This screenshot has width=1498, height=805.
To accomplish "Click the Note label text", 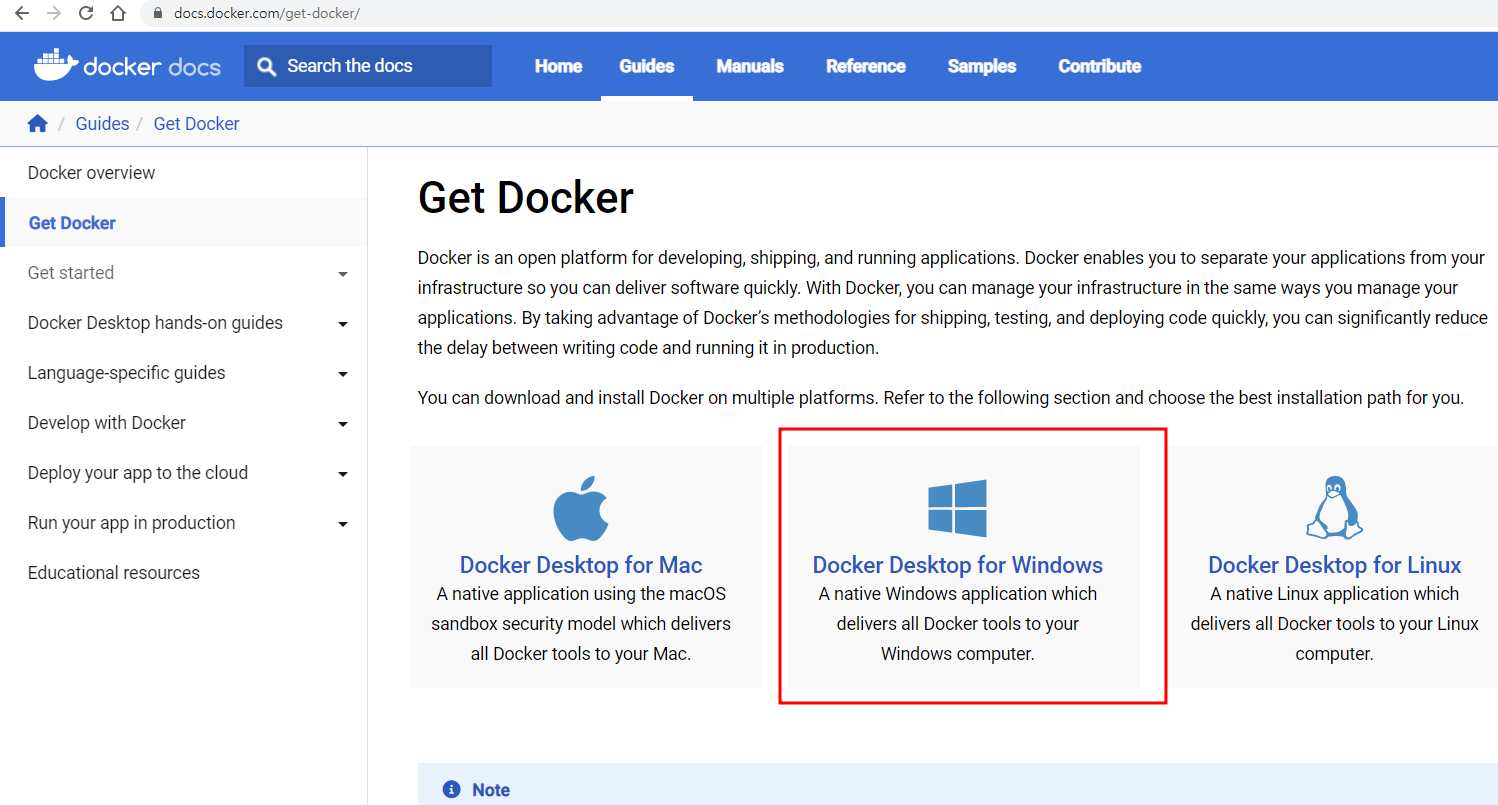I will point(491,790).
